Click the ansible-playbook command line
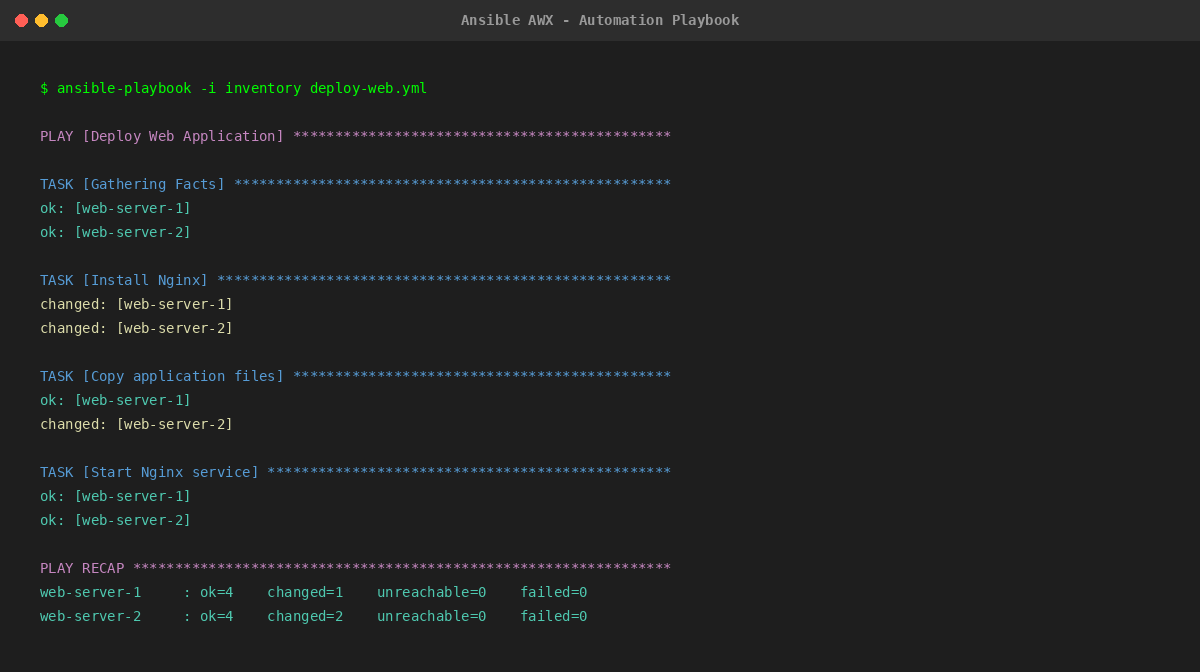 (x=233, y=88)
